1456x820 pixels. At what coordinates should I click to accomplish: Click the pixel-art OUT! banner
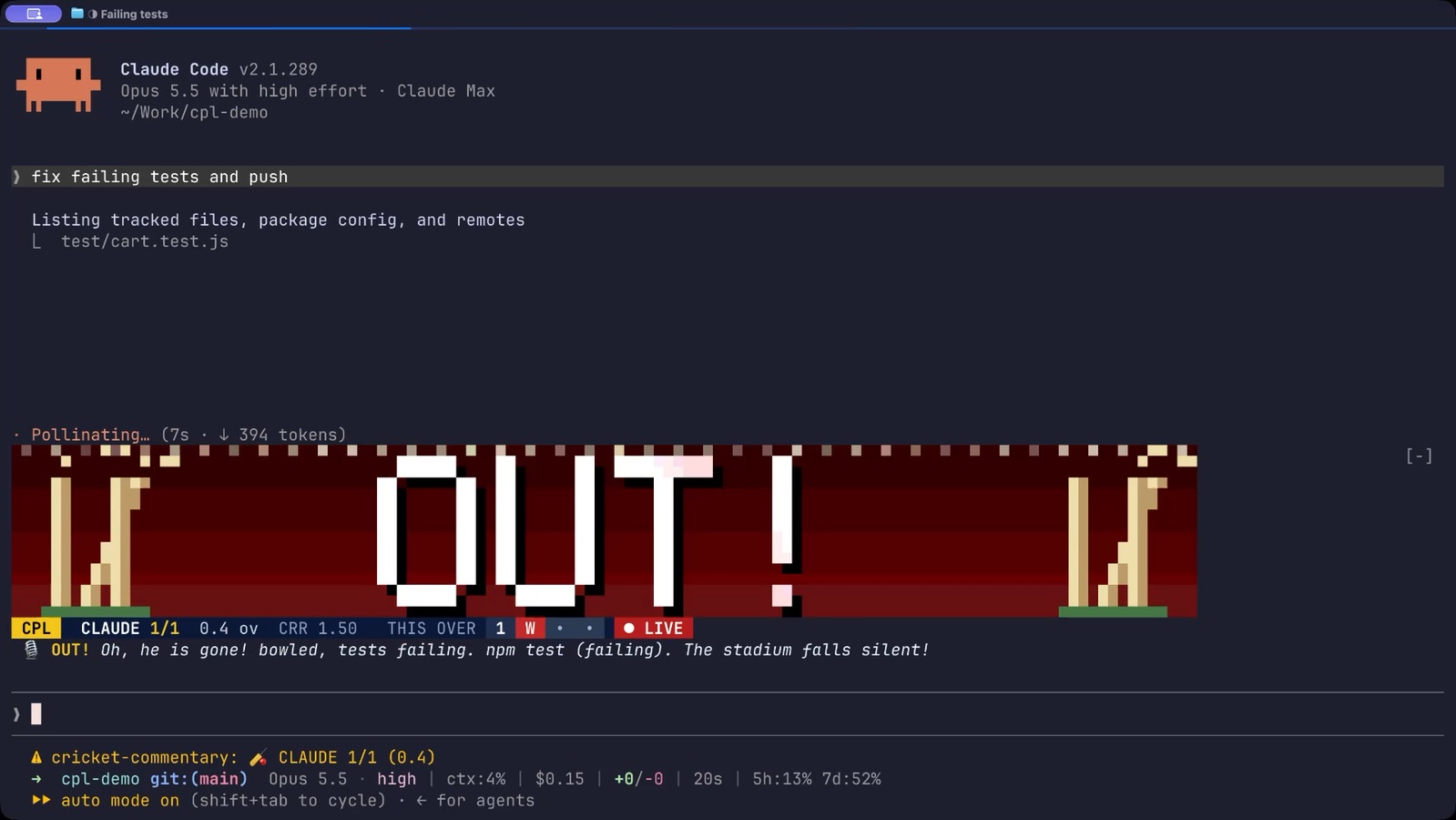604,531
